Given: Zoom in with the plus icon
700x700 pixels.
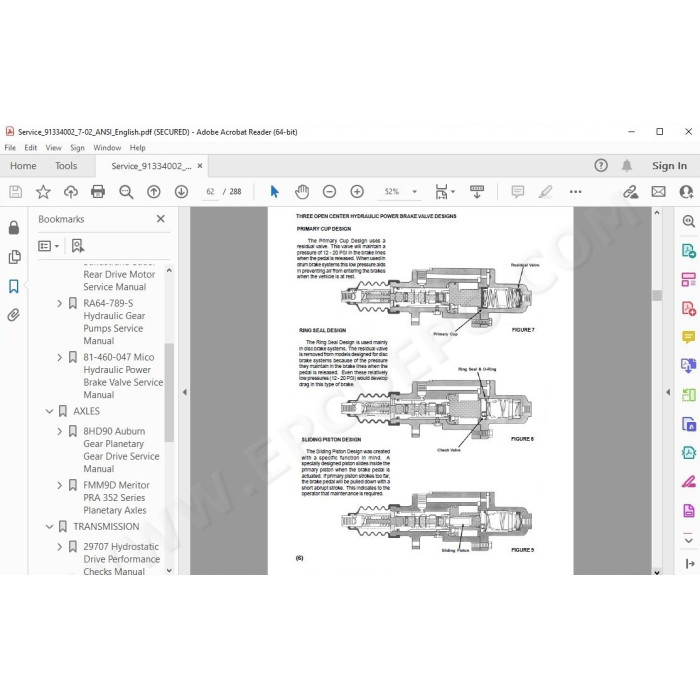Looking at the screenshot, I should [x=357, y=192].
